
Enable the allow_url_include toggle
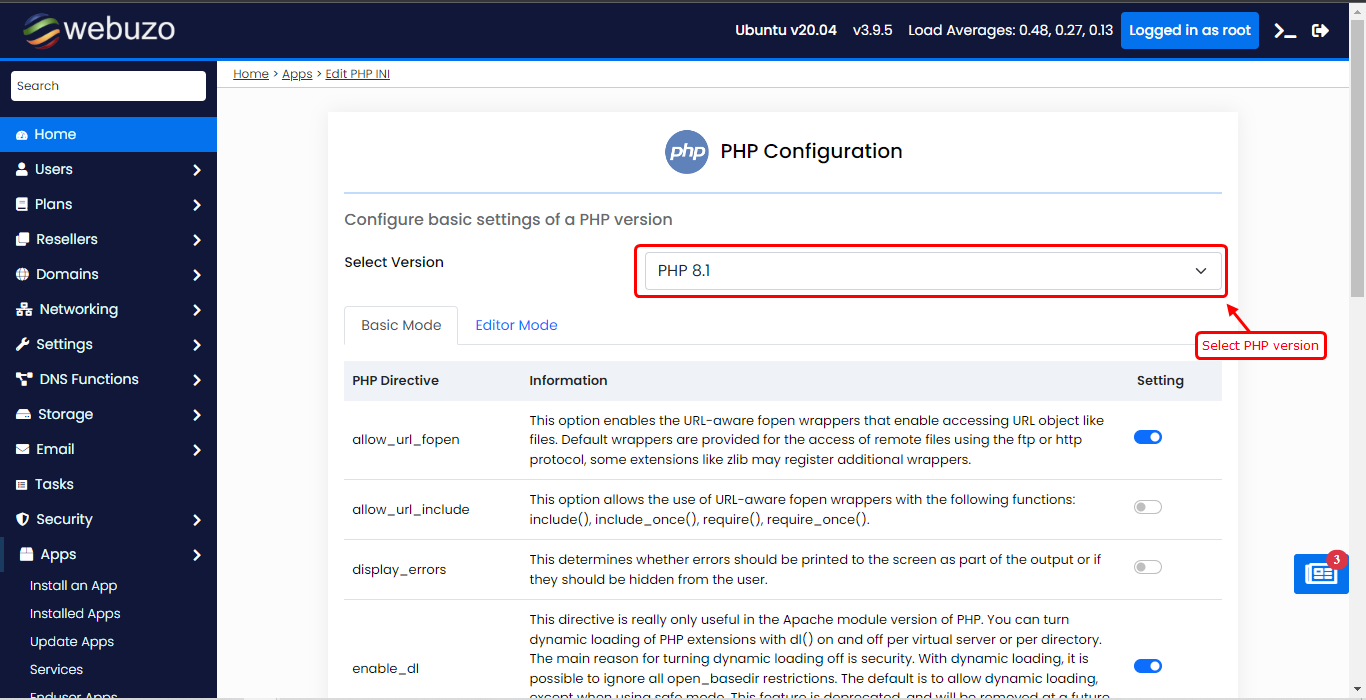(1147, 507)
